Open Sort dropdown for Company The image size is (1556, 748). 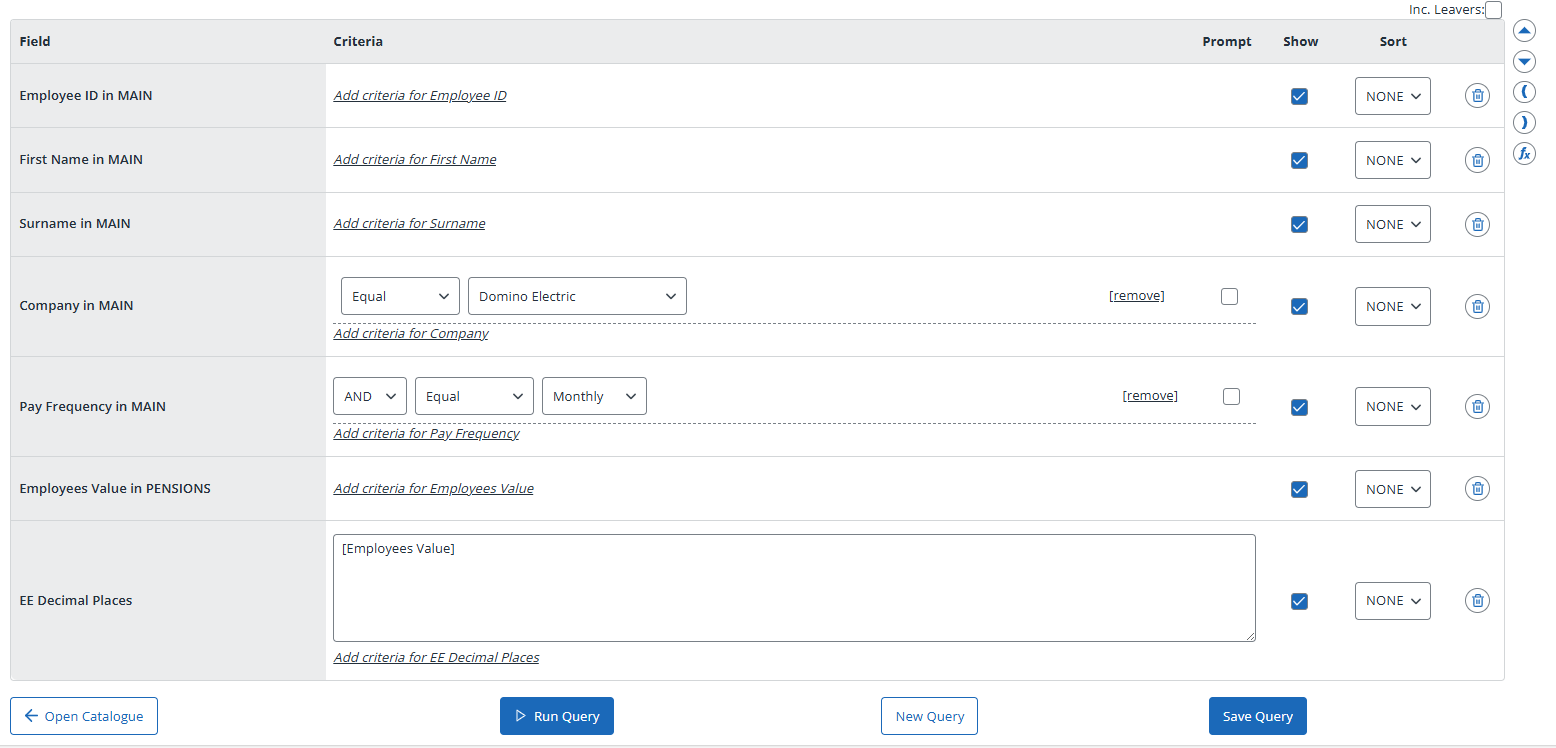click(1392, 306)
